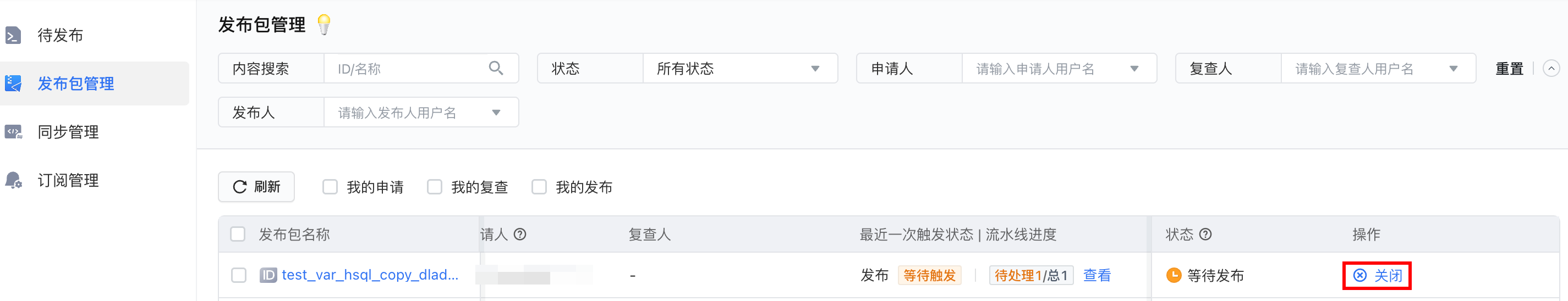Open 订阅管理 menu item
The width and height of the screenshot is (1568, 301).
[x=68, y=180]
